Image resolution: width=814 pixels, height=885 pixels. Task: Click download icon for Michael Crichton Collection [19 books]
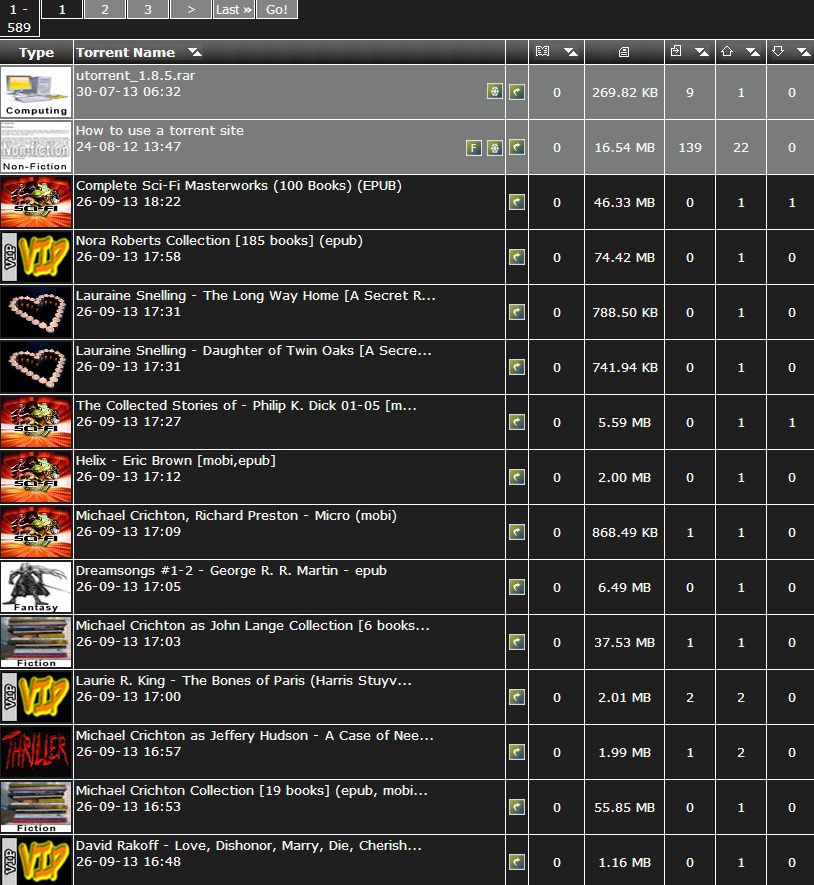pos(517,807)
